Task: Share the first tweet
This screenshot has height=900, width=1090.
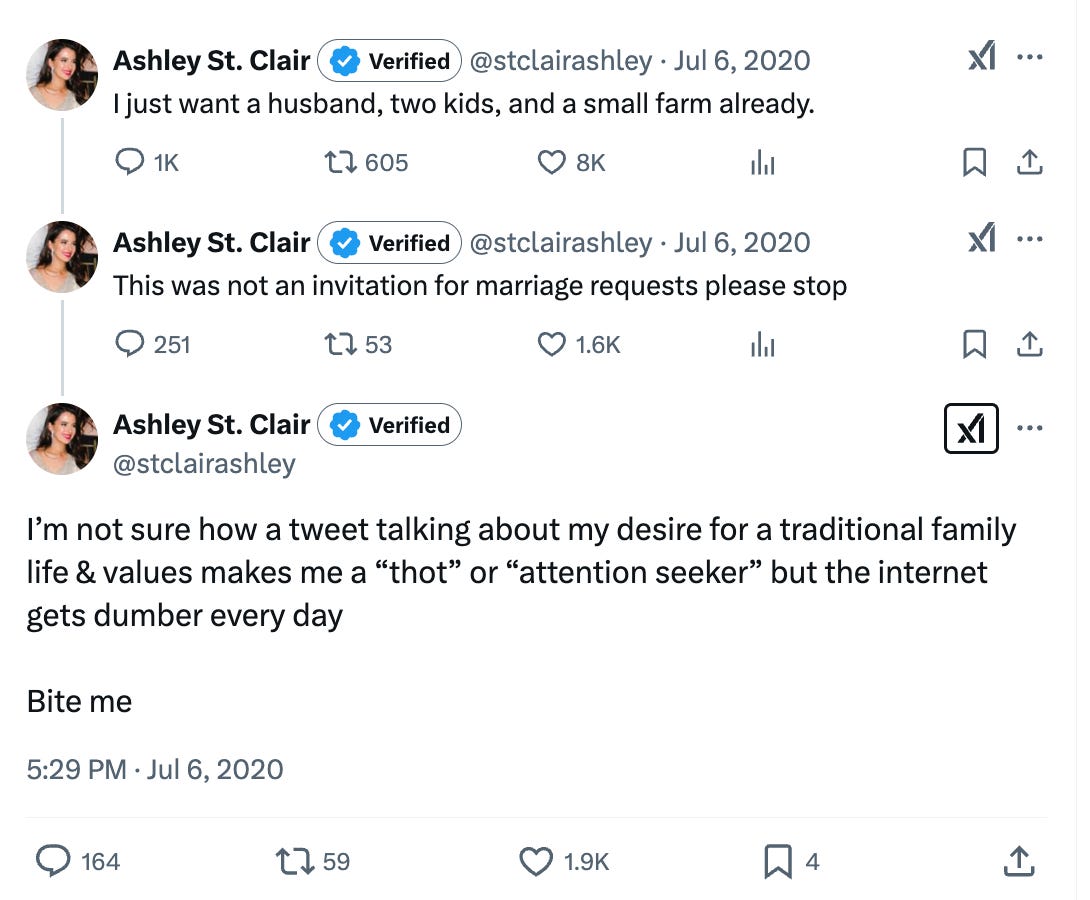Action: (1031, 162)
